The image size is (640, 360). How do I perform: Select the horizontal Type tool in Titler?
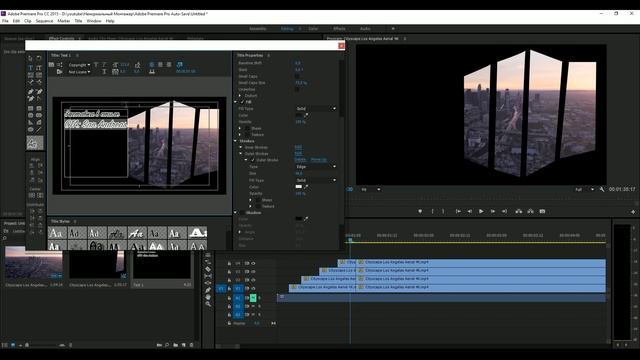(x=31, y=67)
